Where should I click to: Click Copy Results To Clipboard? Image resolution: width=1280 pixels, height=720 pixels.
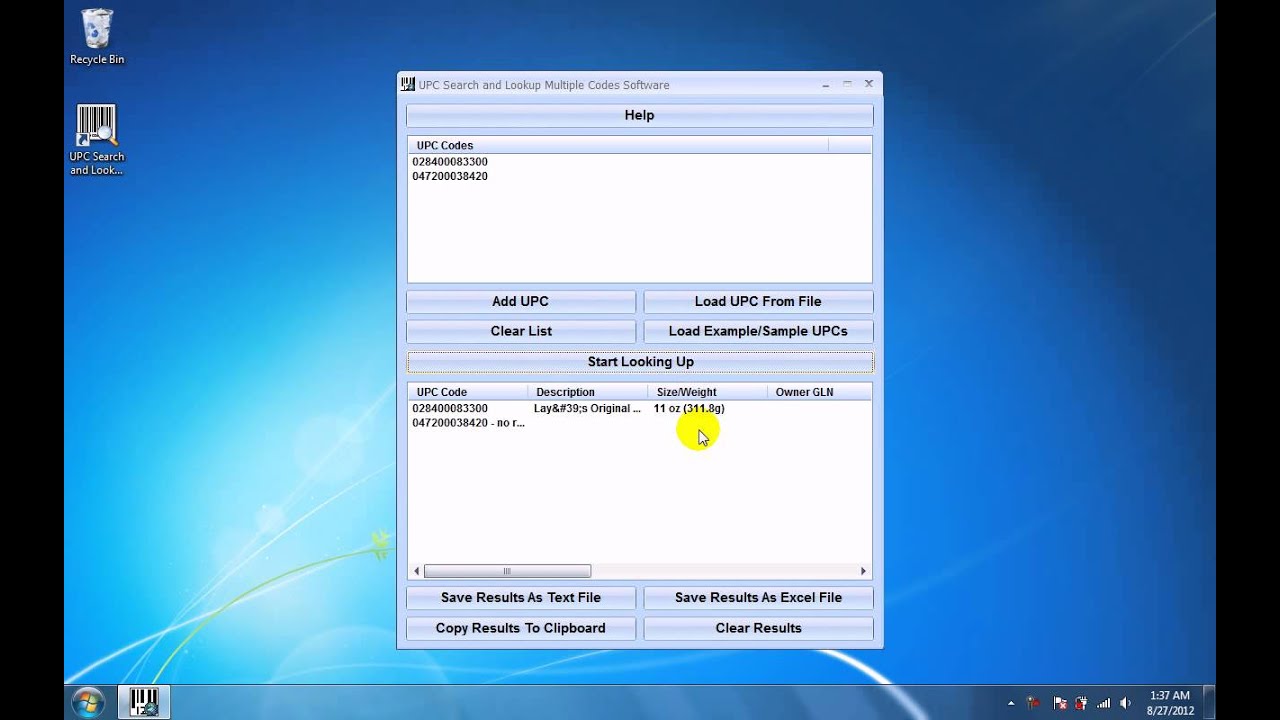coord(520,628)
